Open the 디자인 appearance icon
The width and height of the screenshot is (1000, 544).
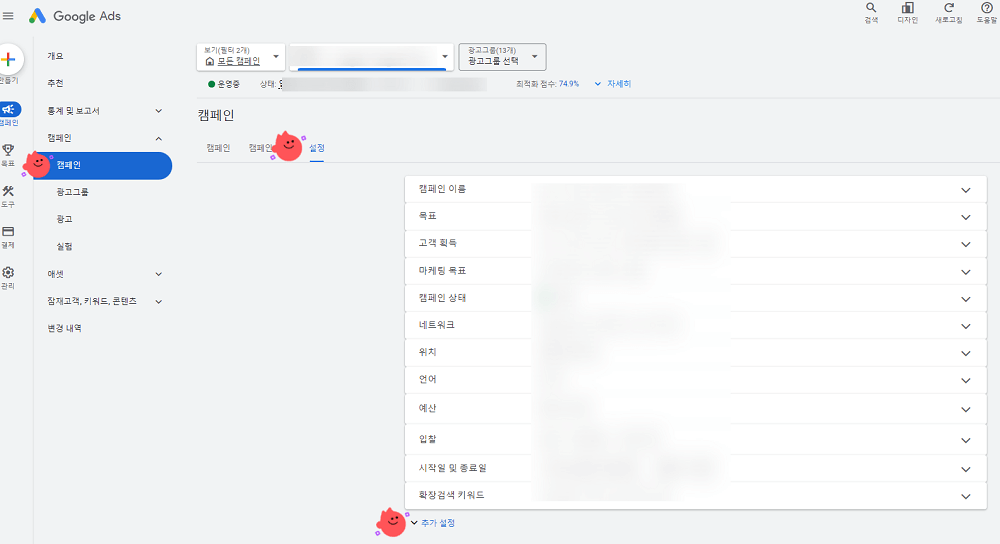907,8
